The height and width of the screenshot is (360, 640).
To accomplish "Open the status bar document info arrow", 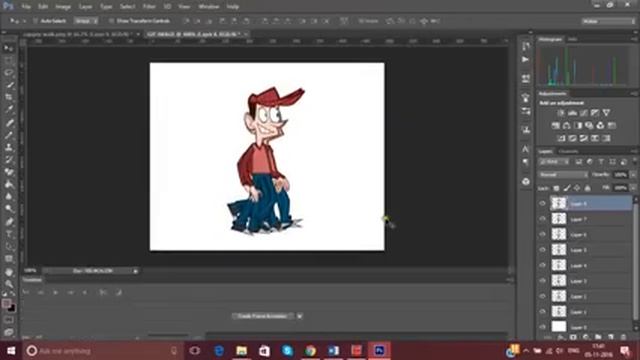I will click(136, 271).
